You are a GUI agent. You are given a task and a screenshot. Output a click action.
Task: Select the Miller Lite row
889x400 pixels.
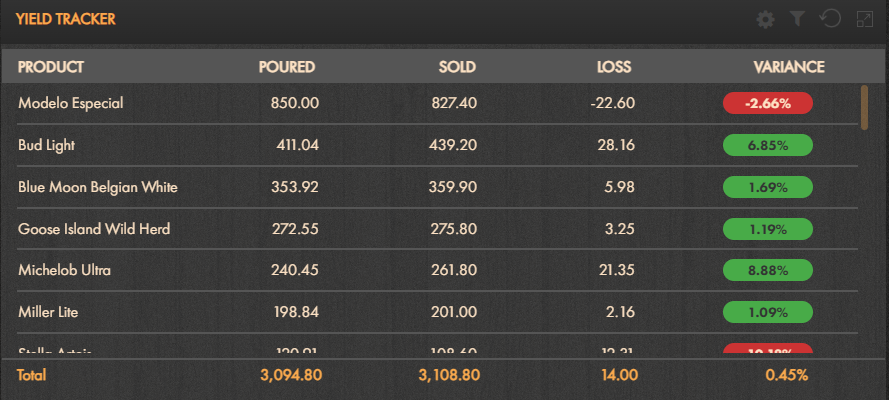[437, 312]
